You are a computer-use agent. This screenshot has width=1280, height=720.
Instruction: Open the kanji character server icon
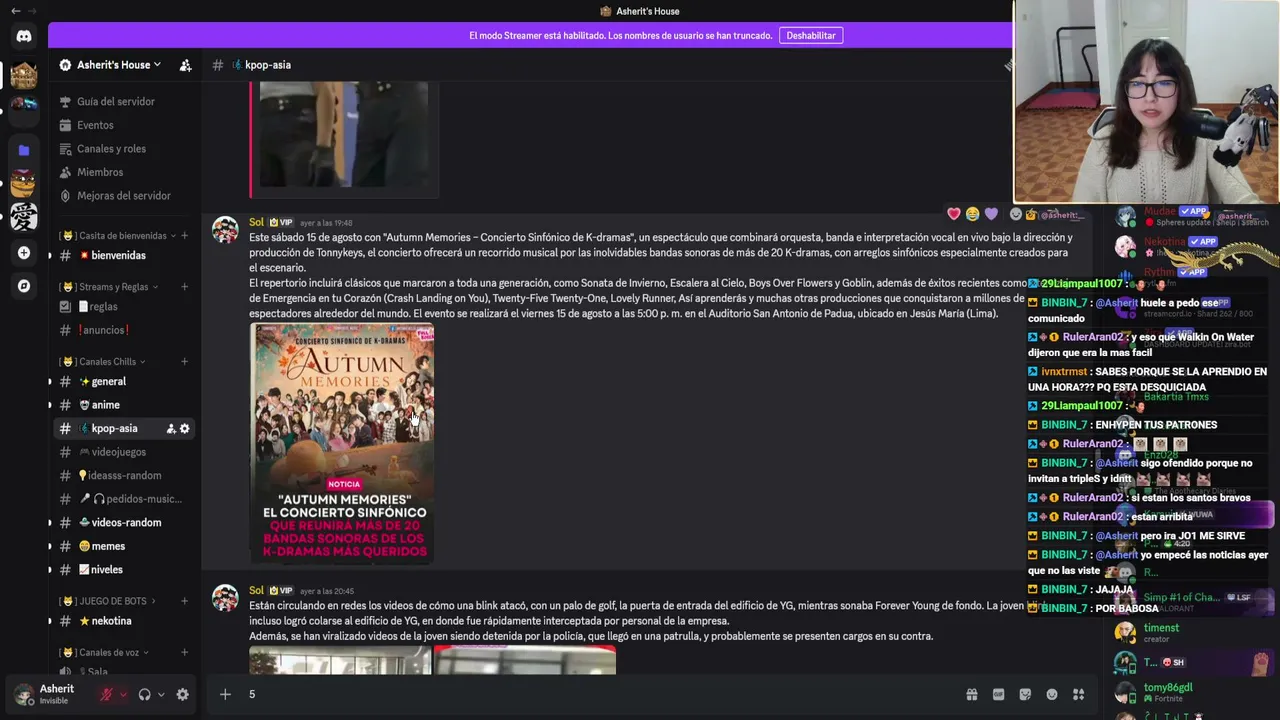[24, 217]
